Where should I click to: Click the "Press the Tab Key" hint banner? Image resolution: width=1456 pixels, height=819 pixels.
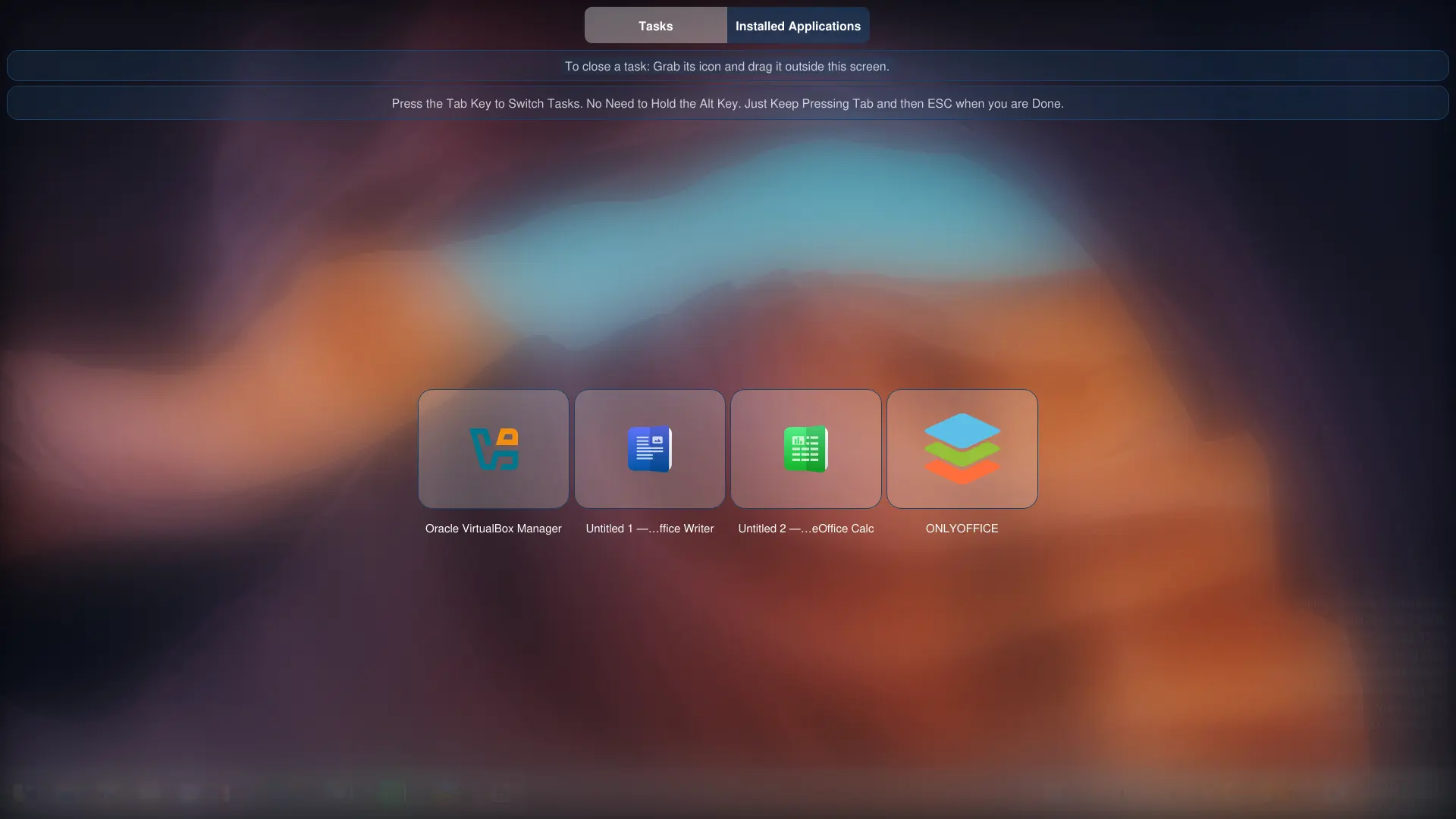click(726, 103)
